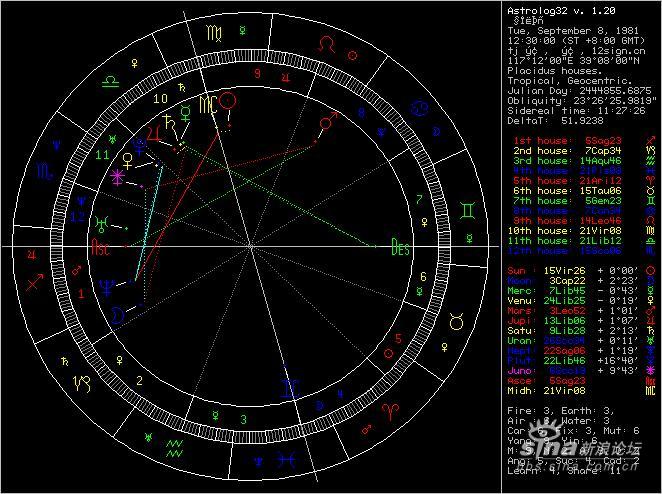Select the red Leo sign on the outer ring
Image resolution: width=662 pixels, height=494 pixels.
coord(326,44)
